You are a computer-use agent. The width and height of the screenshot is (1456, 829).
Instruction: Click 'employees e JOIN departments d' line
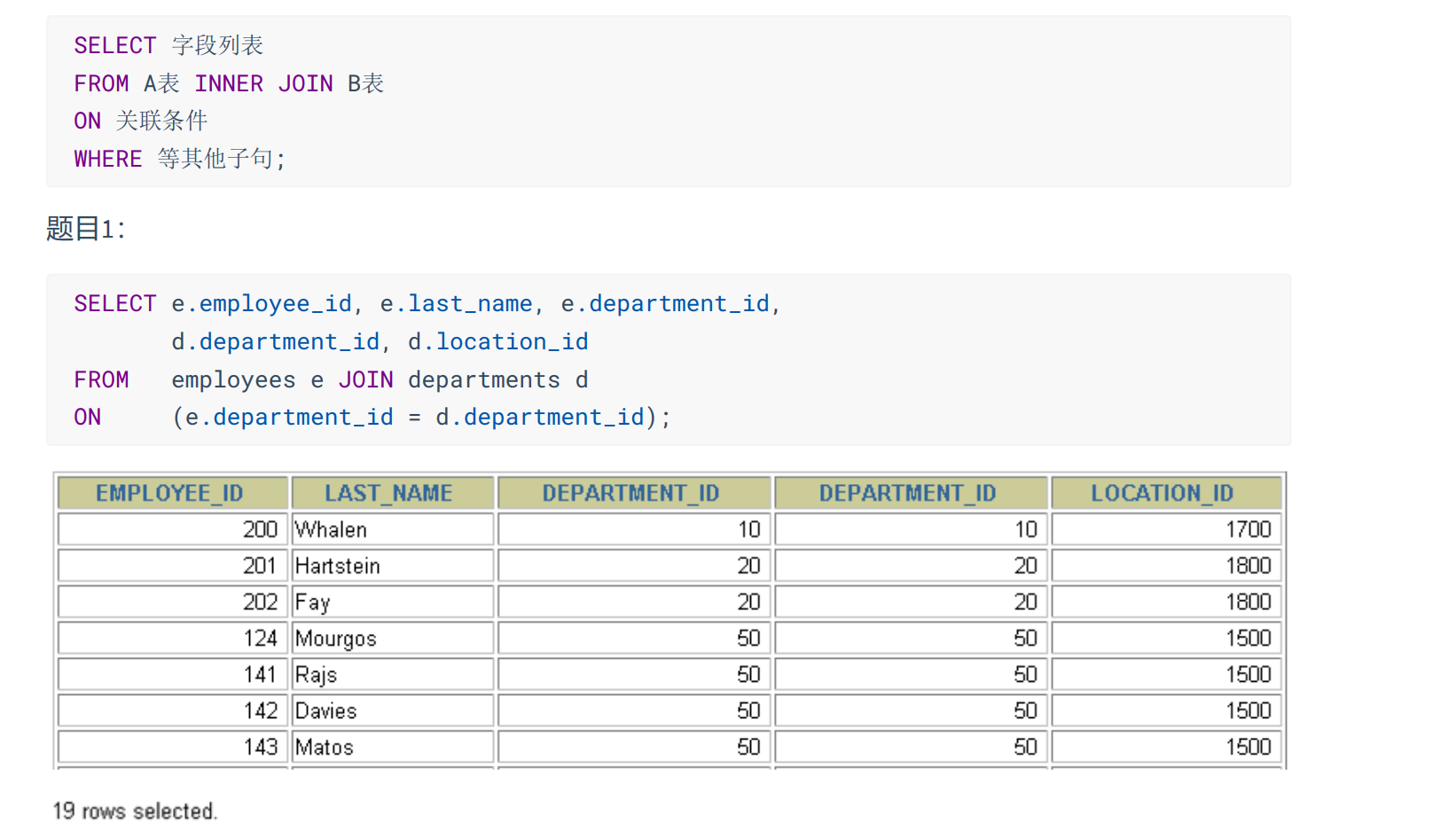[x=380, y=379]
